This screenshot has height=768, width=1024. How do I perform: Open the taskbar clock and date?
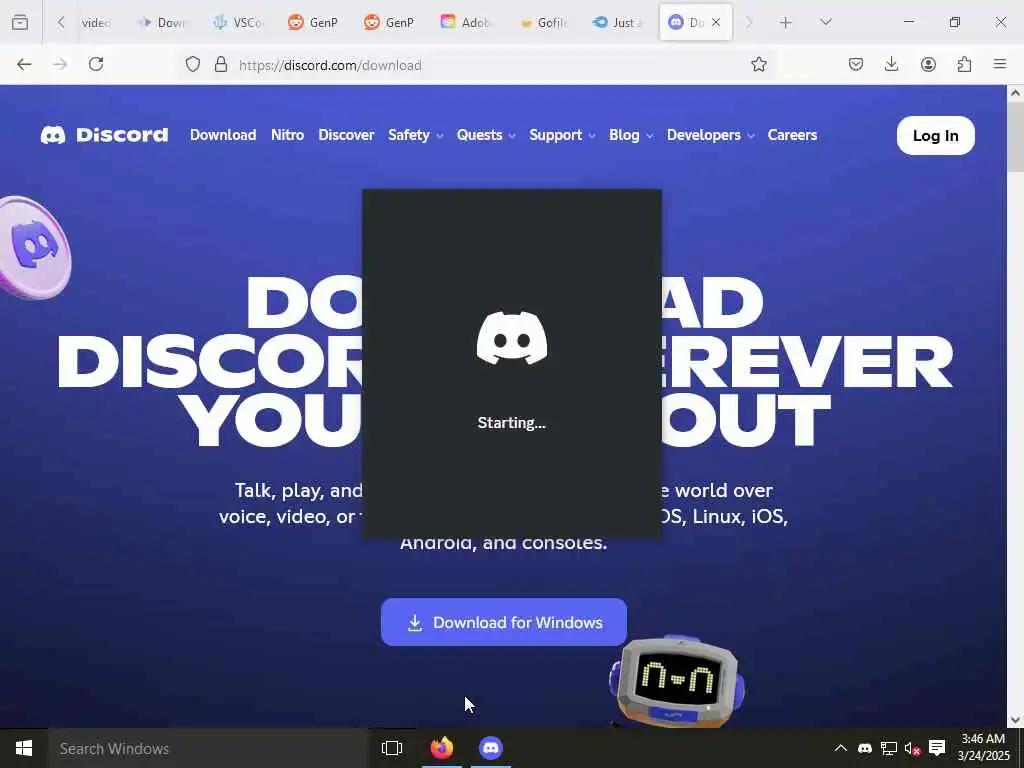[x=984, y=748]
